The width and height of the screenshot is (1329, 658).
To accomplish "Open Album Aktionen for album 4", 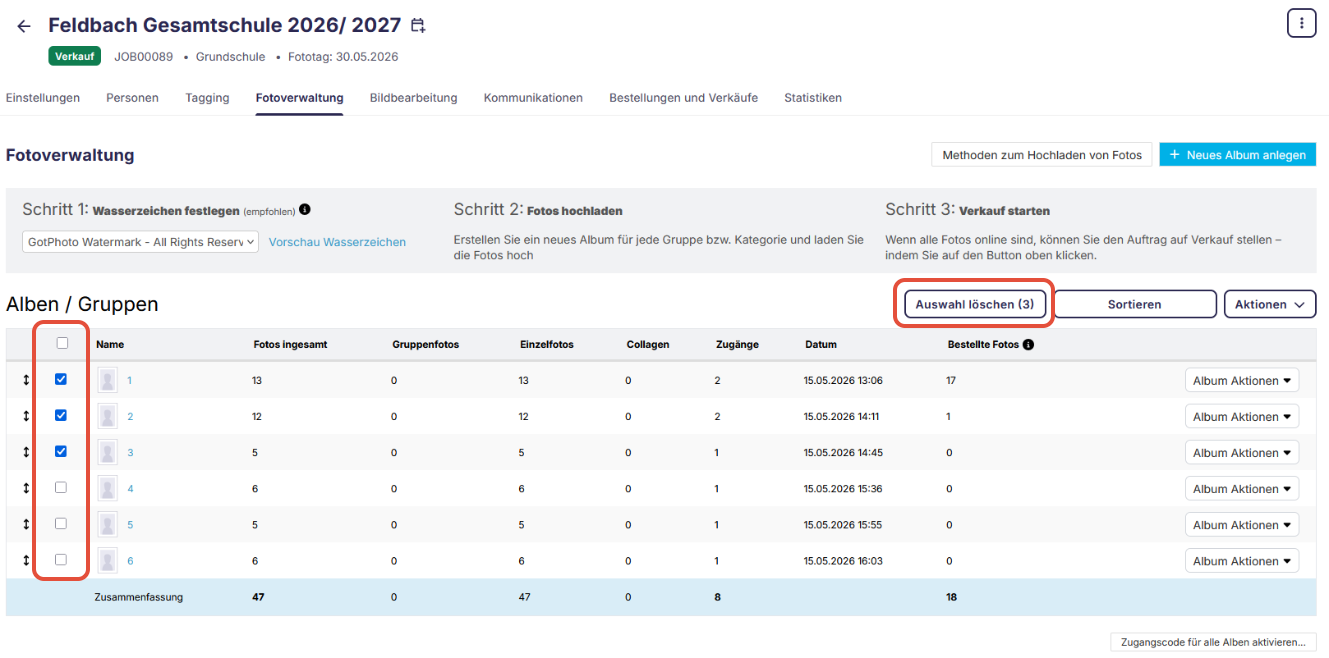I will (1242, 489).
